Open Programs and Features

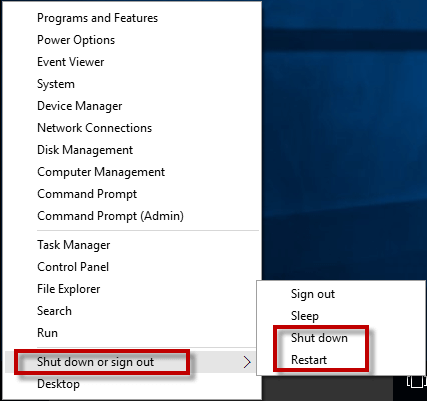(97, 18)
